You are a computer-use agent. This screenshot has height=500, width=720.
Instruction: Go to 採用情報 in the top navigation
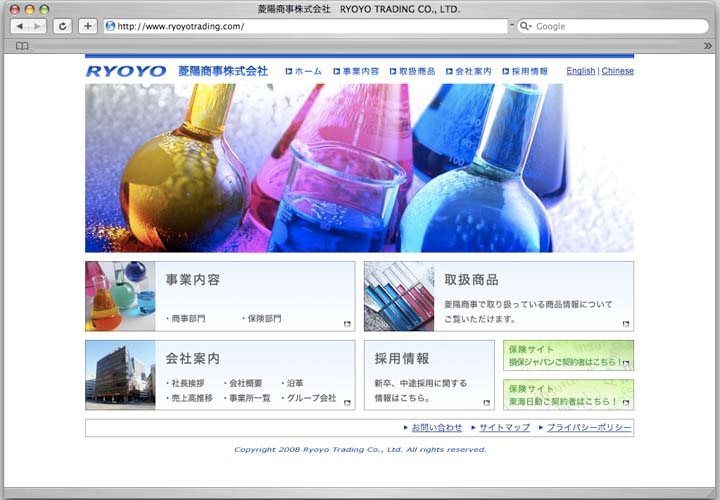tap(524, 72)
